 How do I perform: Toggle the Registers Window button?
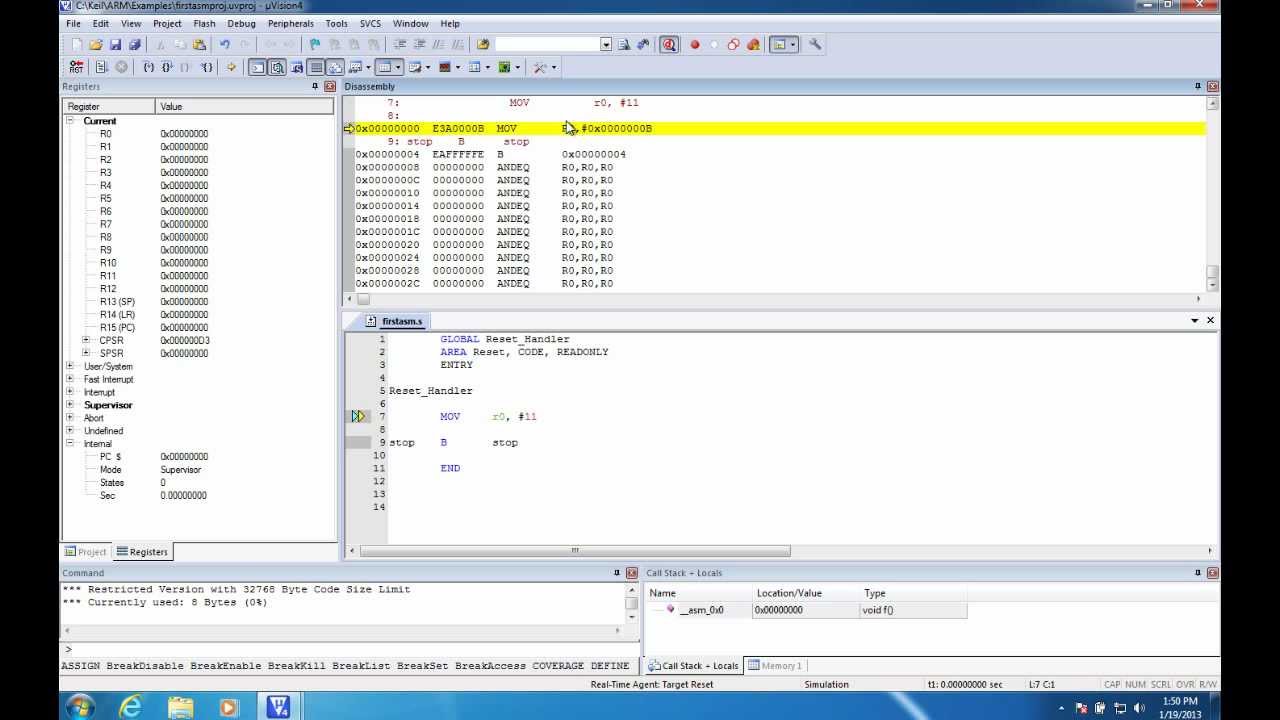click(x=316, y=67)
